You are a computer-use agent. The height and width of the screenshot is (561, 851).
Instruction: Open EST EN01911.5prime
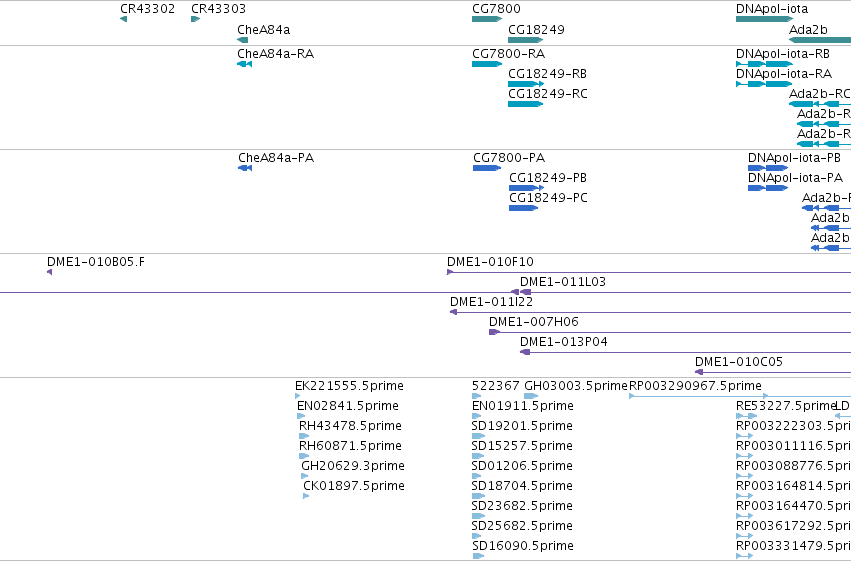[523, 406]
